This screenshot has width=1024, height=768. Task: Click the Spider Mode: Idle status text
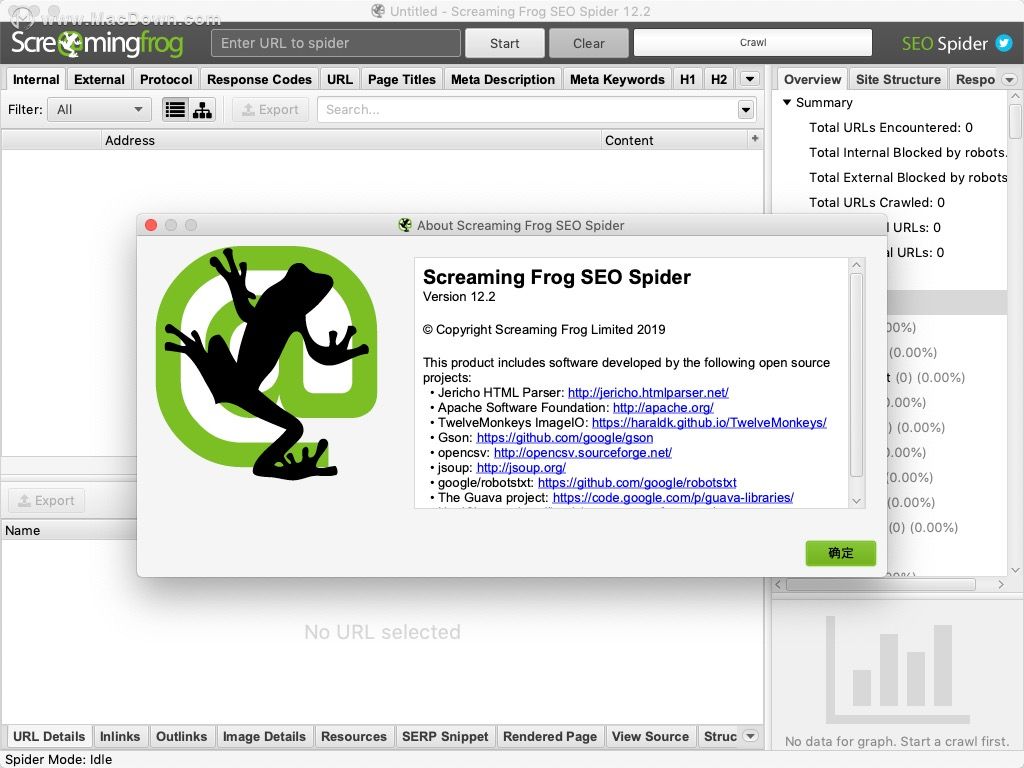click(59, 760)
